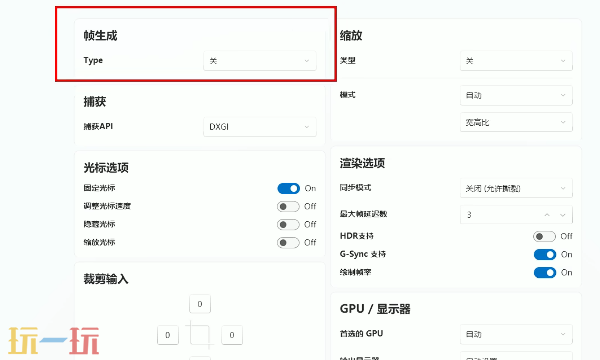Disable the G-Sync 支持 toggle

coord(545,254)
